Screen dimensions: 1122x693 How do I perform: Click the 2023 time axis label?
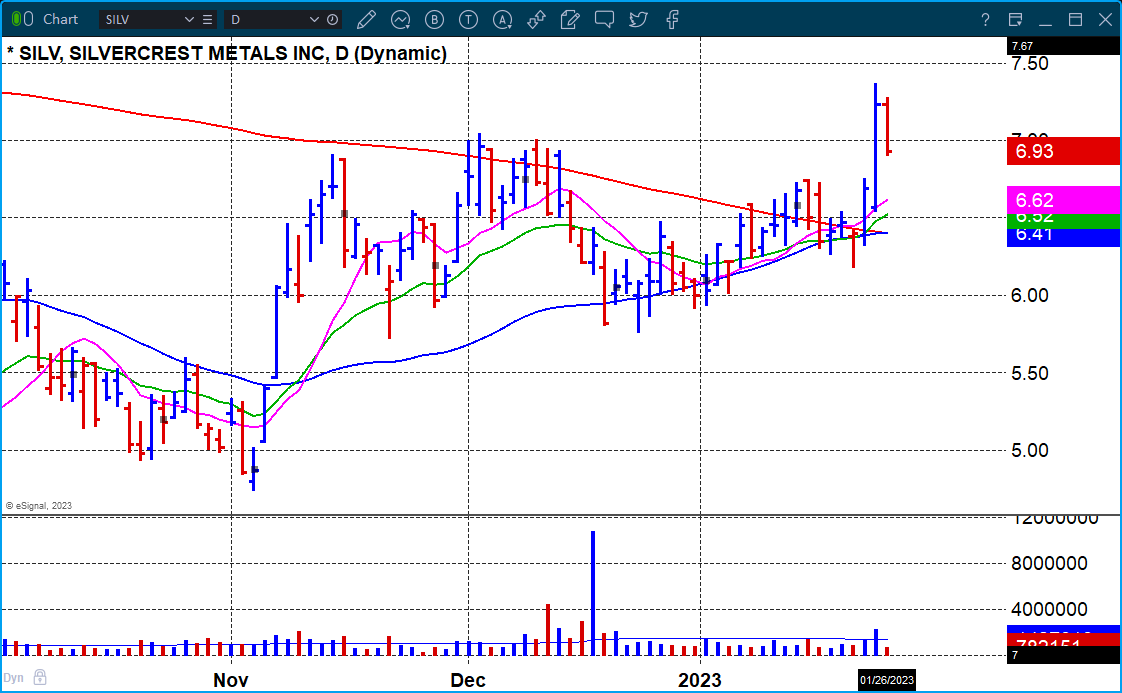click(x=700, y=680)
